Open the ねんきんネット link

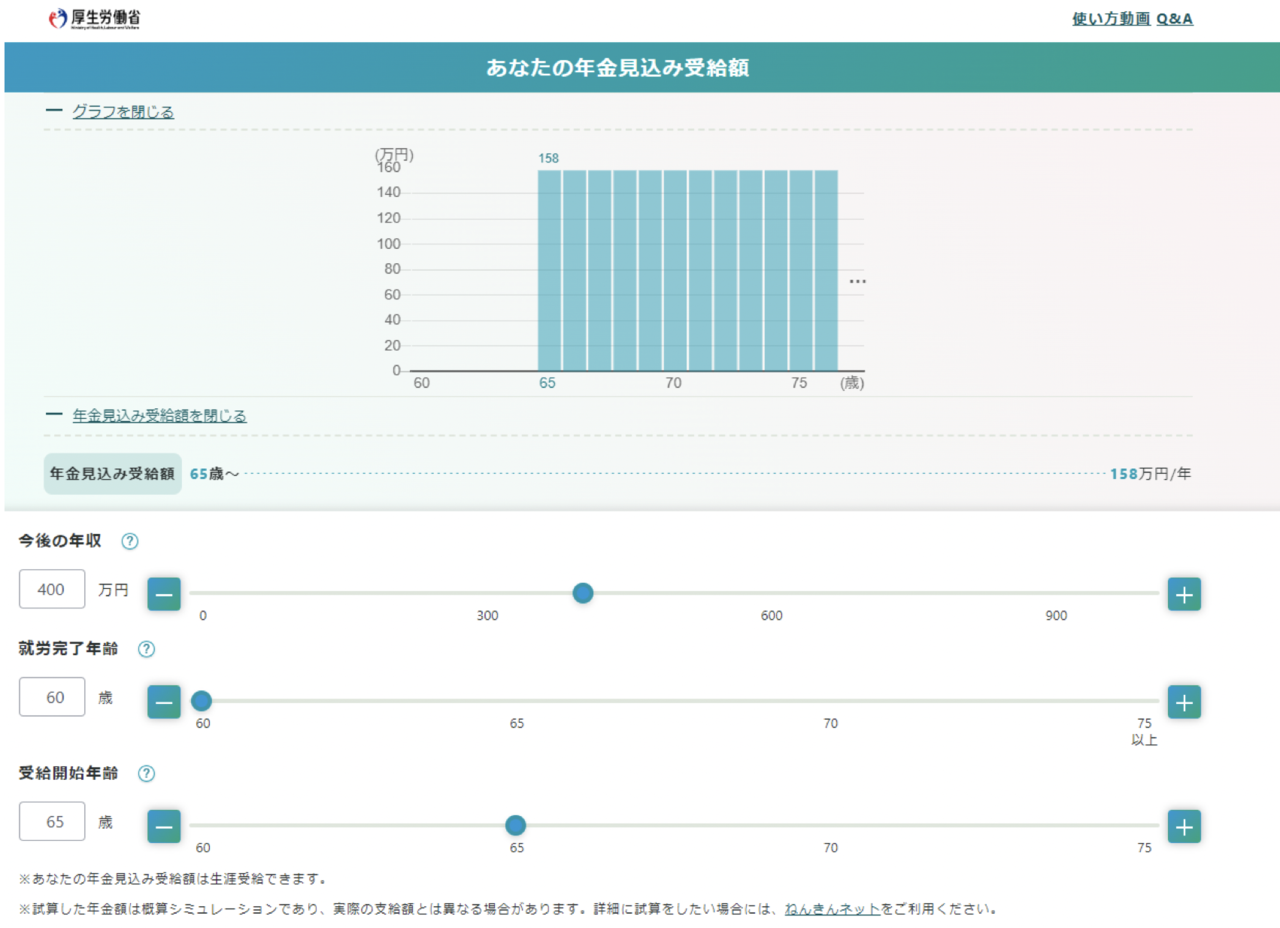(832, 909)
